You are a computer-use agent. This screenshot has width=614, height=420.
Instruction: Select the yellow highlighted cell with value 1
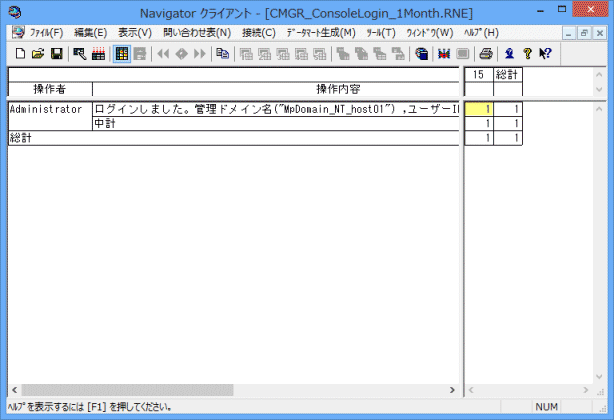[479, 109]
